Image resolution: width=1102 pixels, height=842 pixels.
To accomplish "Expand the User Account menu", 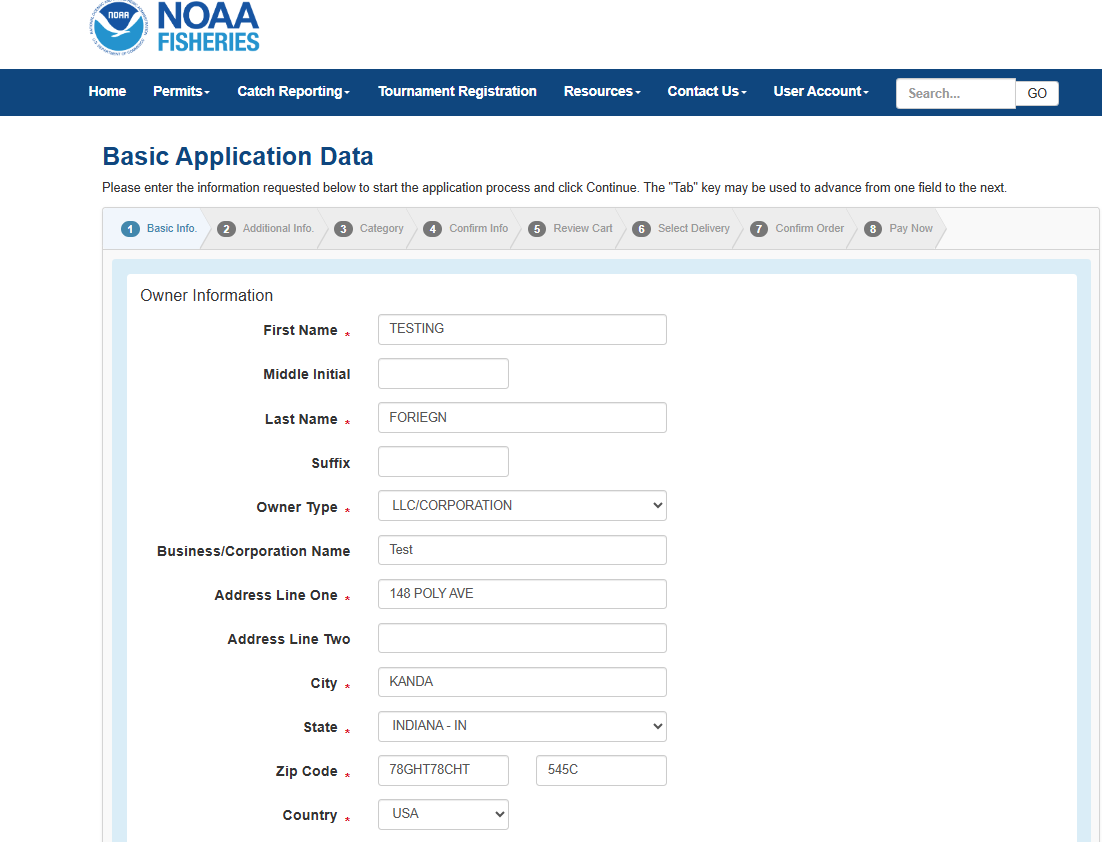I will pos(820,92).
